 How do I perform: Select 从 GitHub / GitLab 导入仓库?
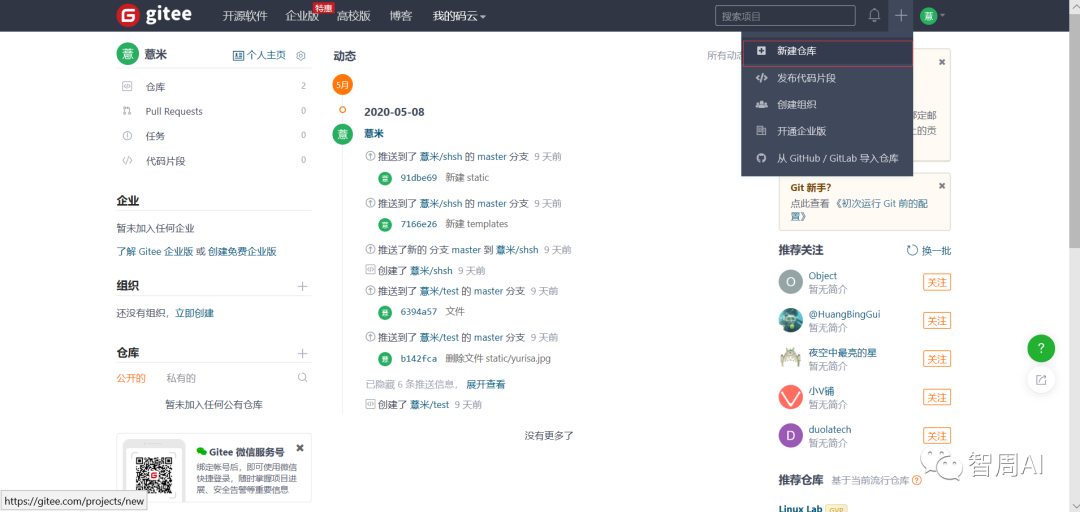(827, 158)
